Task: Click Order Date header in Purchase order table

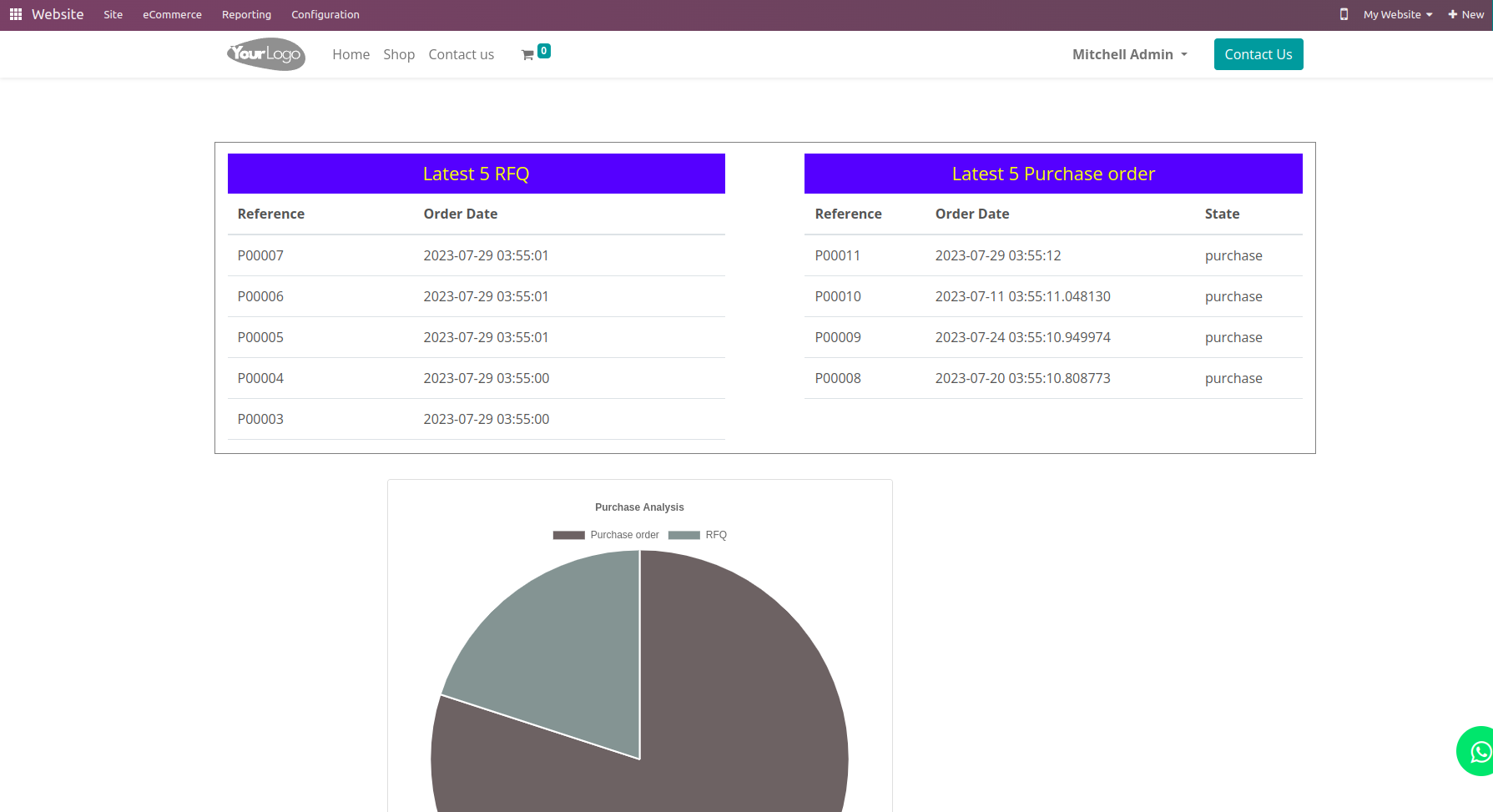Action: pyautogui.click(x=972, y=214)
